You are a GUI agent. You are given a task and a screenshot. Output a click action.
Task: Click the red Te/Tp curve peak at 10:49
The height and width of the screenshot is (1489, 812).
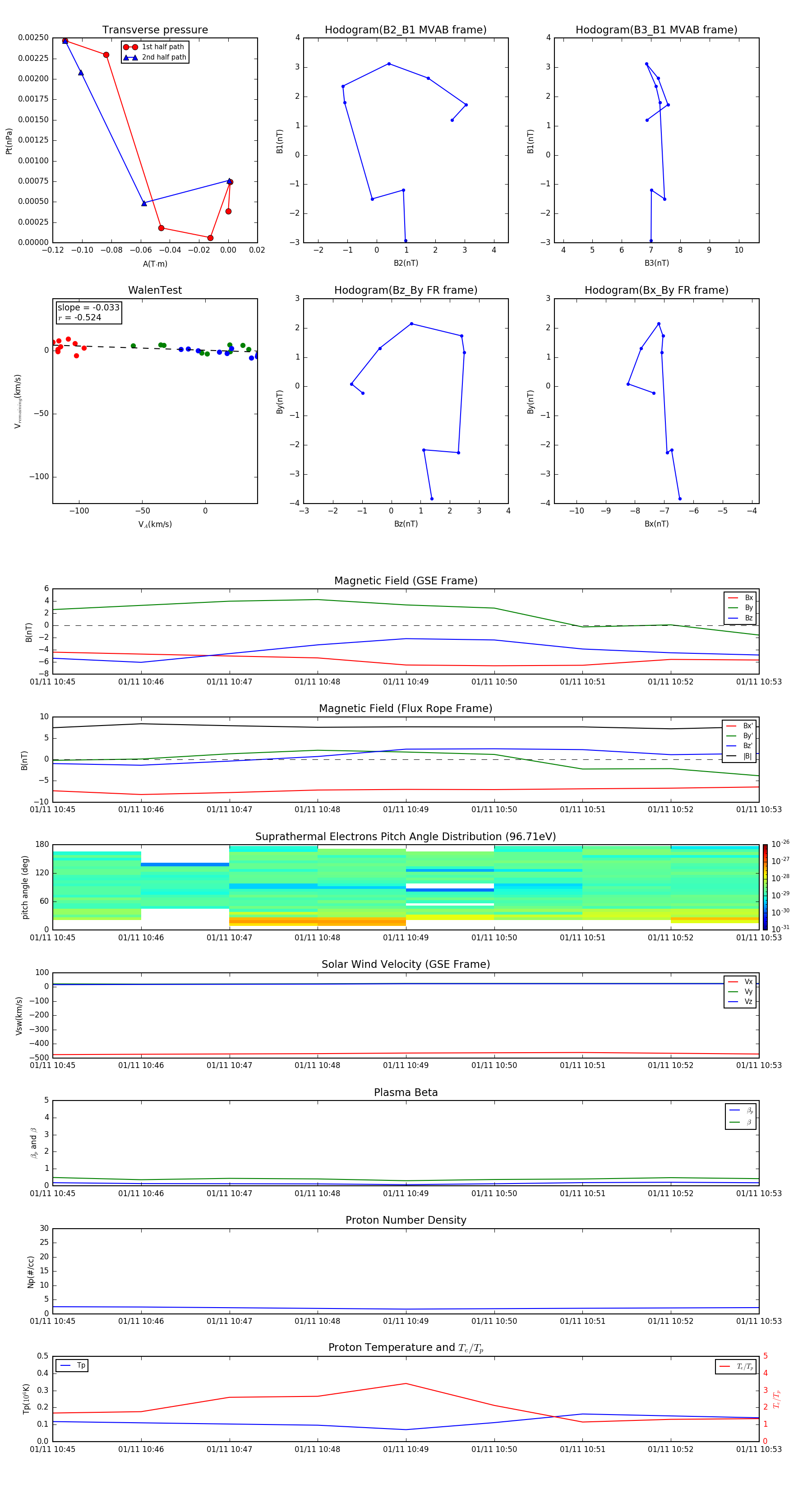pyautogui.click(x=406, y=1384)
